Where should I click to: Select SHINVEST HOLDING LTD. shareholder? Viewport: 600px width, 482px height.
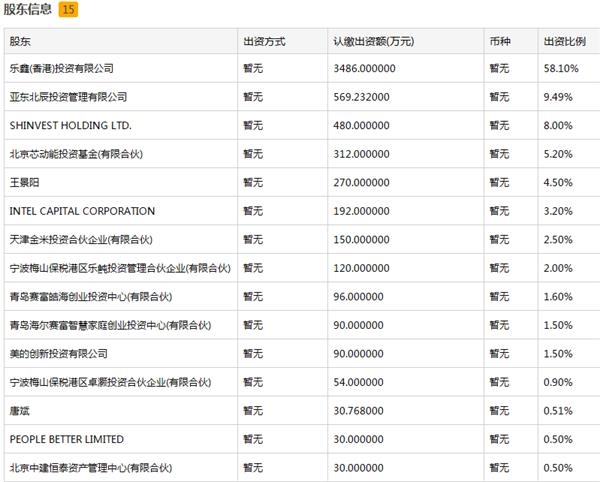pyautogui.click(x=70, y=126)
